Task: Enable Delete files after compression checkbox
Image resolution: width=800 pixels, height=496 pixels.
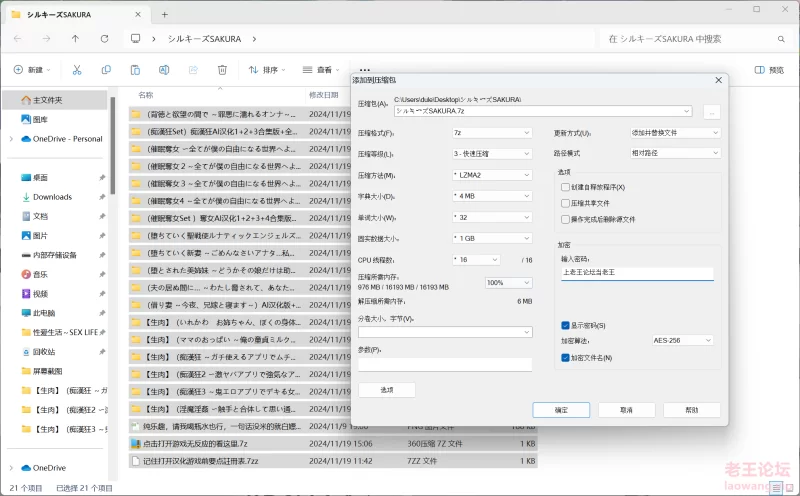Action: 565,219
